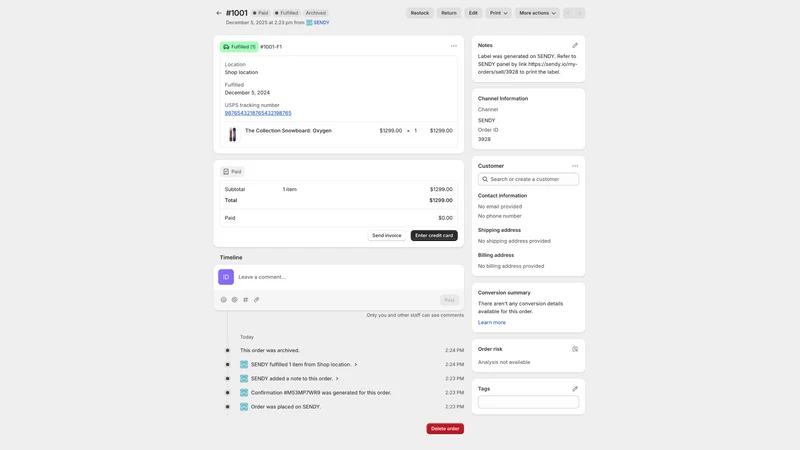Open the fulfillment card three-dot menu
This screenshot has height=450, width=800.
(454, 46)
